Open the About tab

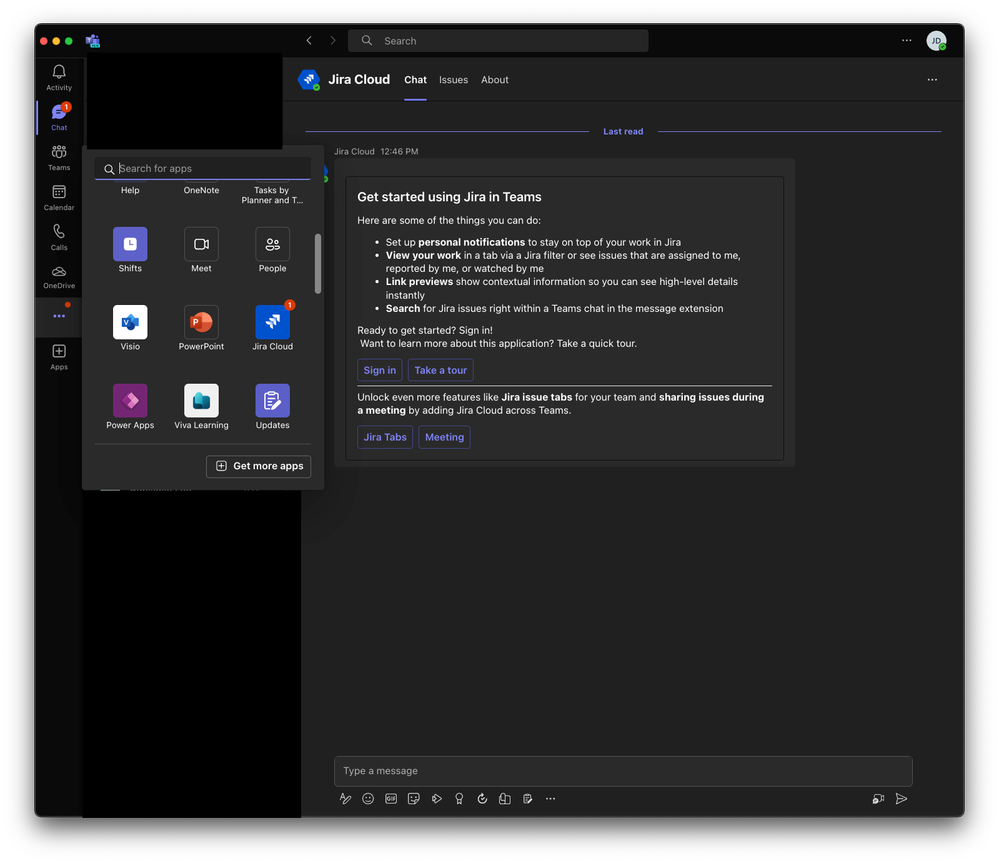coord(494,80)
